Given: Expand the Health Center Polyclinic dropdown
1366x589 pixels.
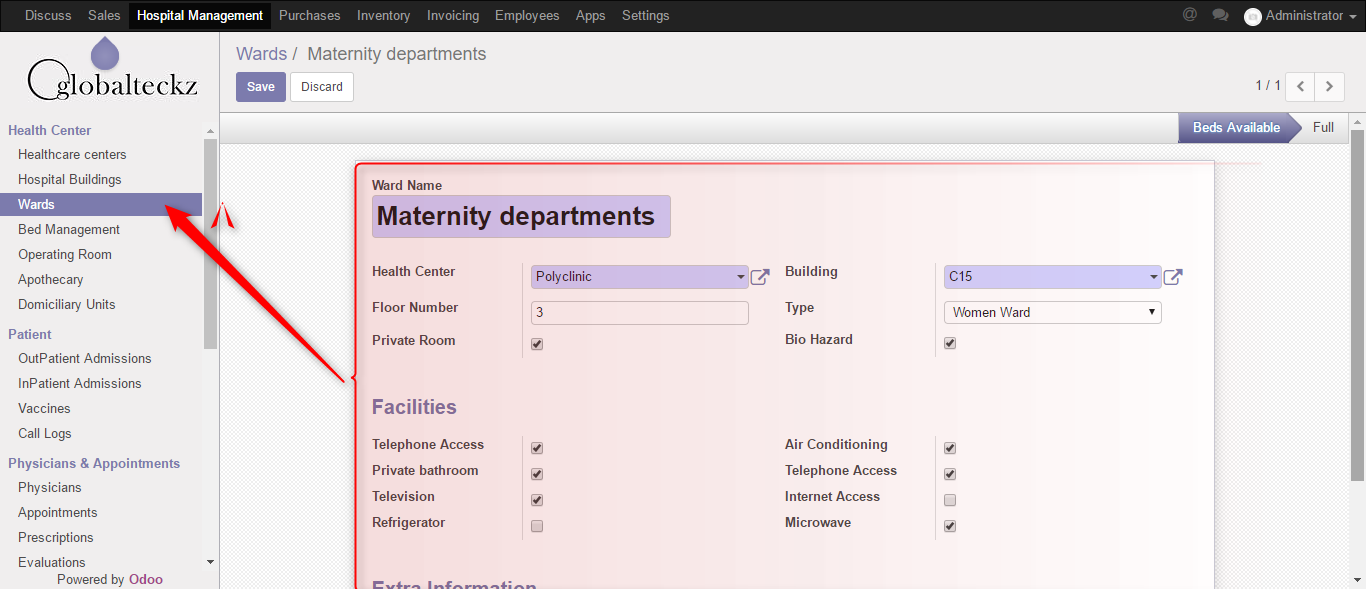Looking at the screenshot, I should click(740, 277).
